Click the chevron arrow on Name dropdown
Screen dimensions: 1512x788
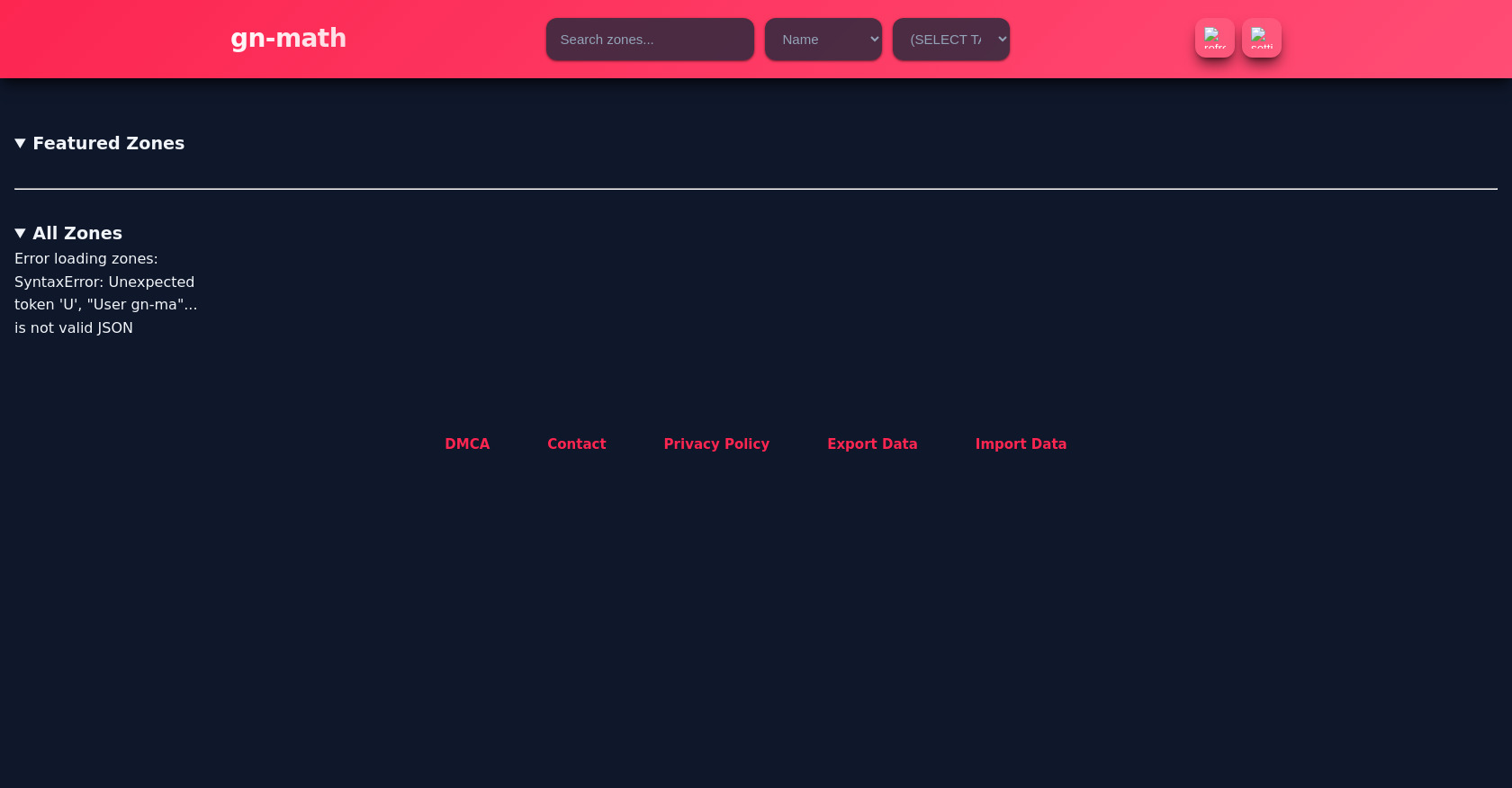tap(874, 40)
